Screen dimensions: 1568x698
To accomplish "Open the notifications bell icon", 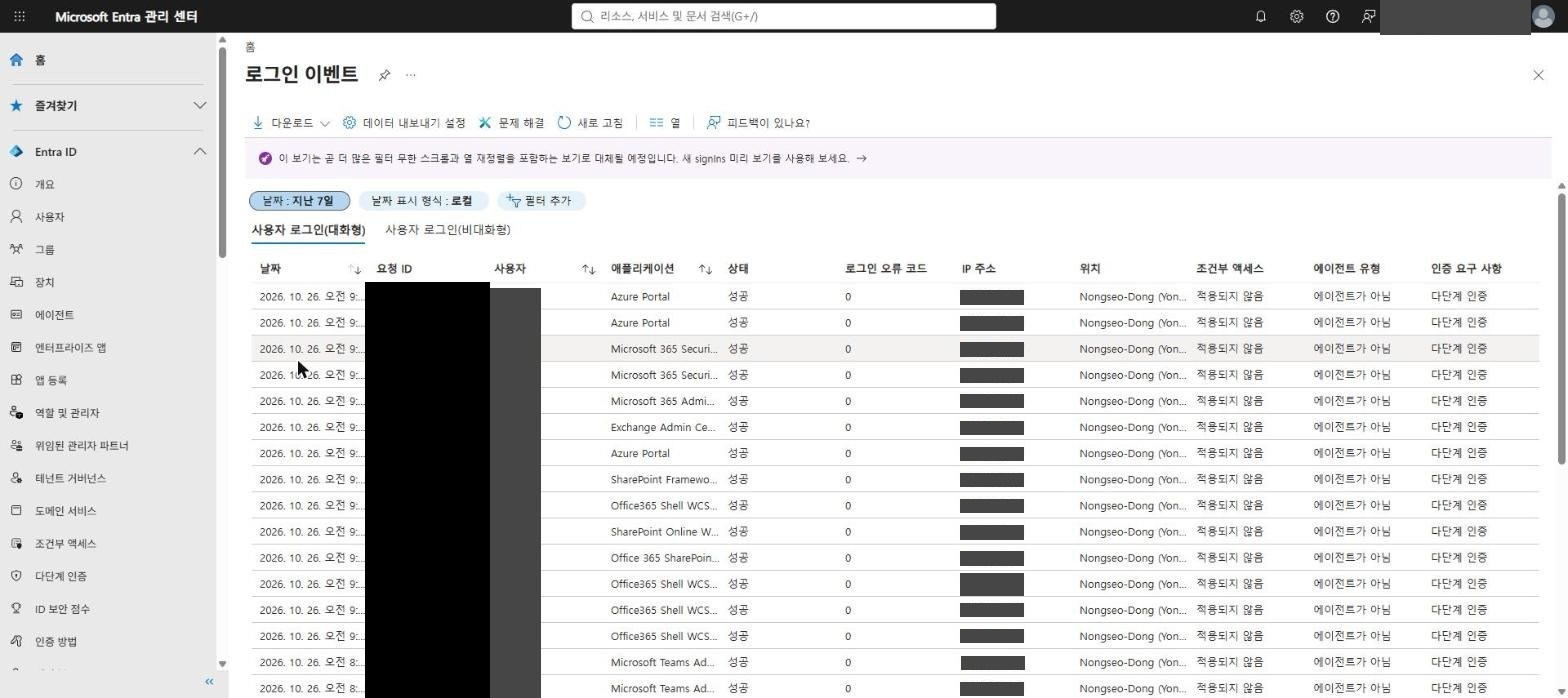I will point(1260,16).
